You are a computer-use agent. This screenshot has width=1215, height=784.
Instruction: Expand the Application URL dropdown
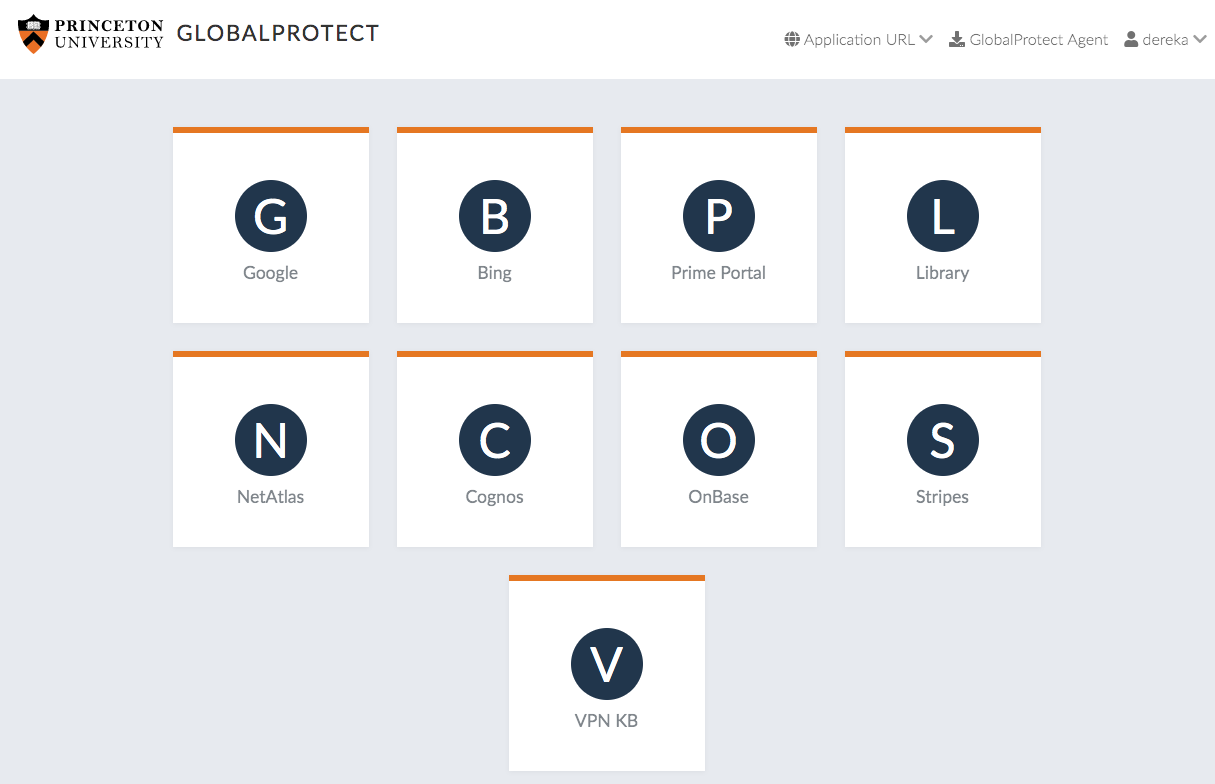pos(928,40)
